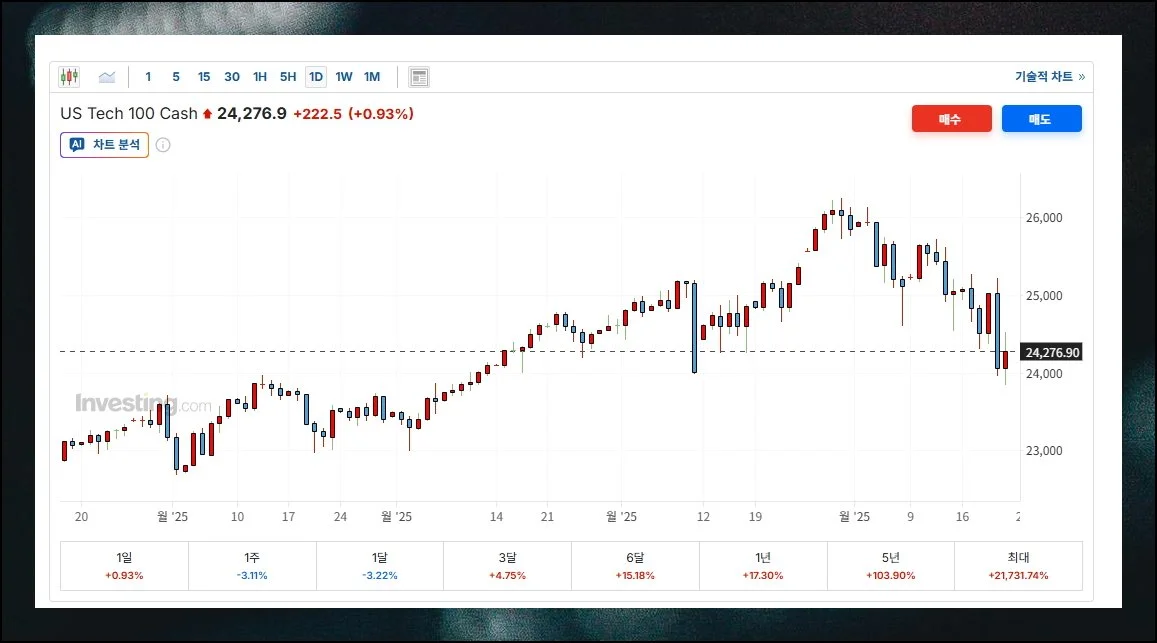Screen dimensions: 1157x643
Task: Select the 1M monthly interval
Action: (x=372, y=77)
